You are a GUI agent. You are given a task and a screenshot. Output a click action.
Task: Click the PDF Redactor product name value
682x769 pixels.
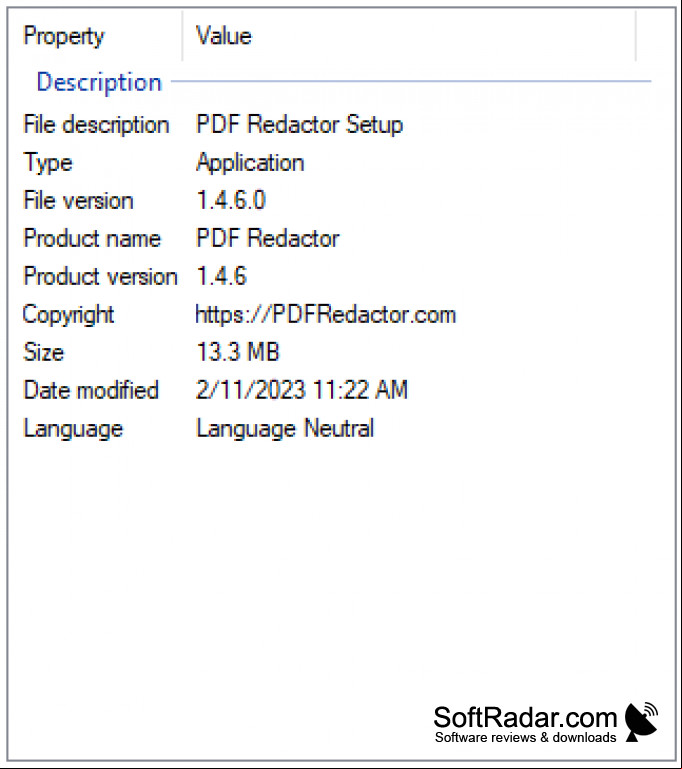pos(268,239)
